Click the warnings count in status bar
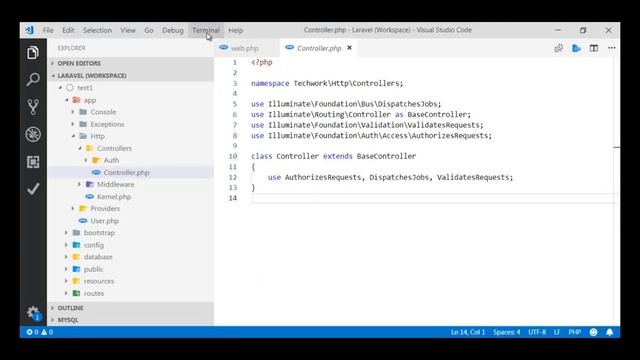Image resolution: width=640 pixels, height=360 pixels. (47, 332)
